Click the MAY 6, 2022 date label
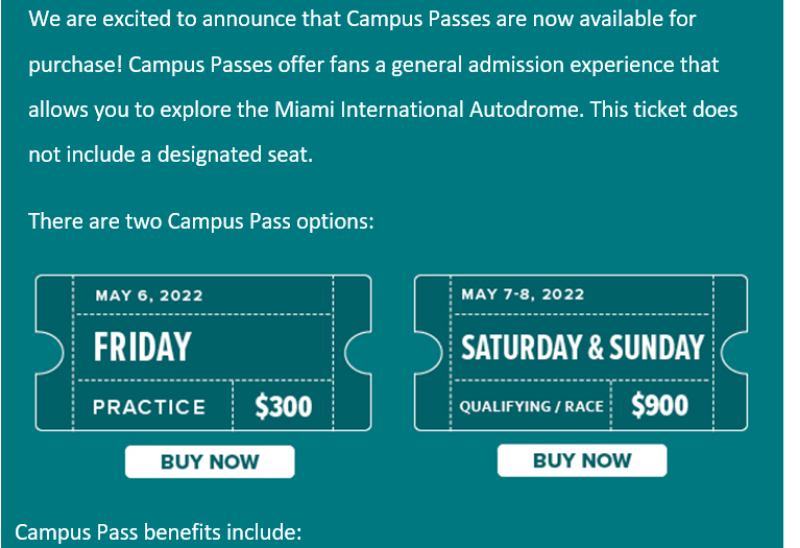The image size is (800, 548). tap(149, 295)
